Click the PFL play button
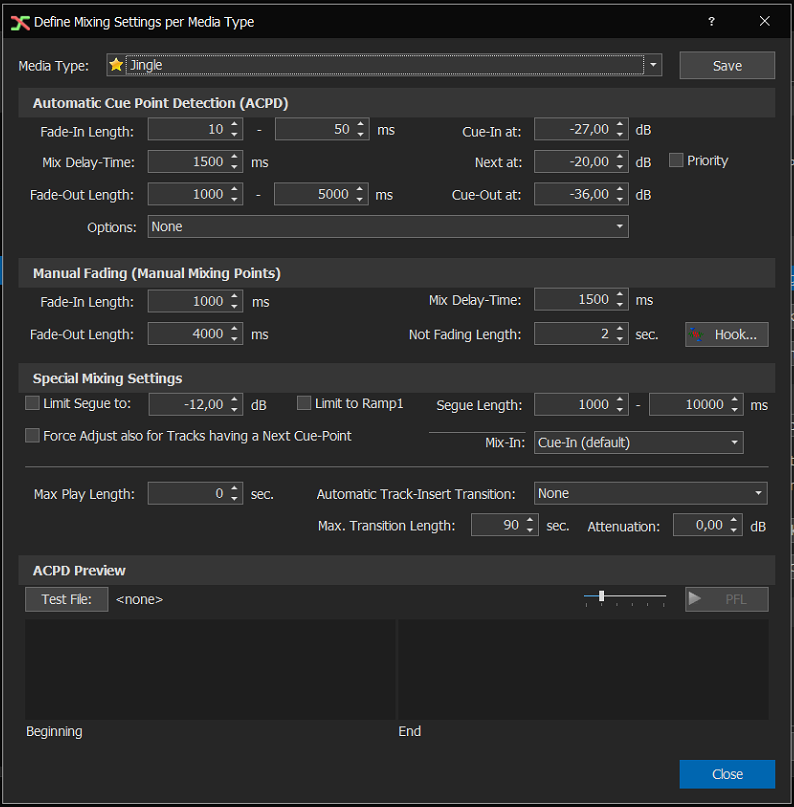Screen dimensions: 794x807 [x=726, y=599]
